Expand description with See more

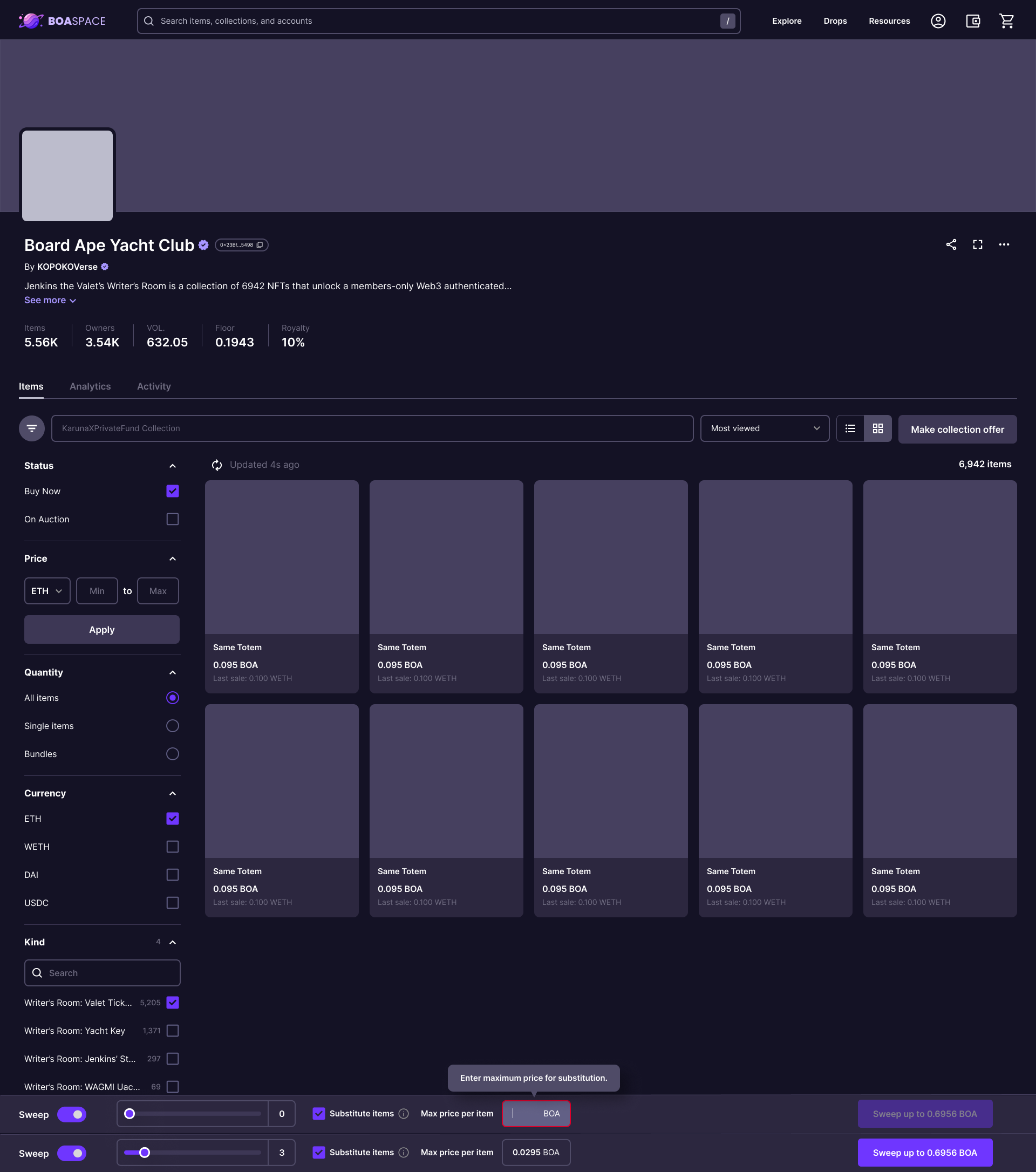(x=50, y=301)
